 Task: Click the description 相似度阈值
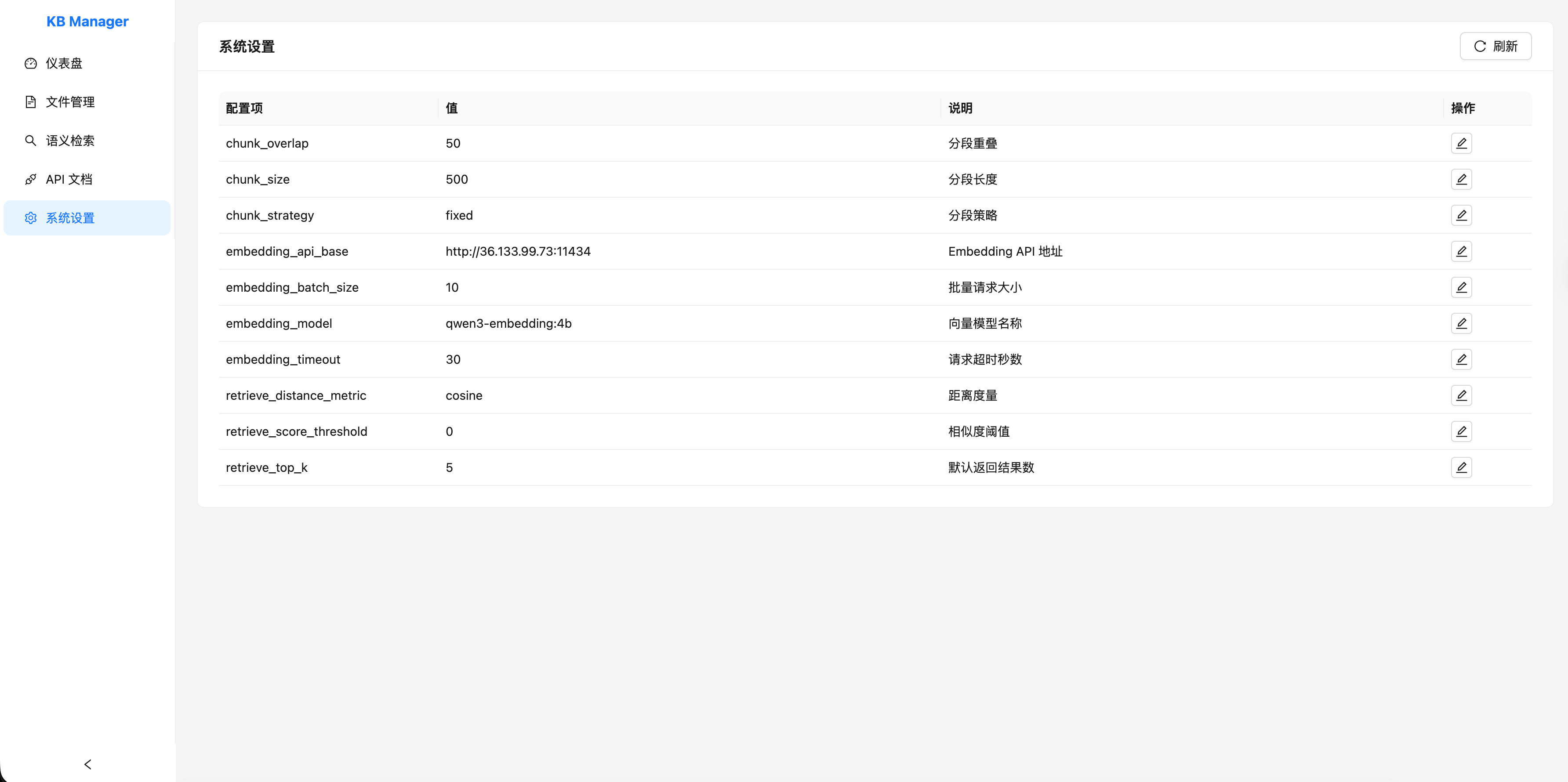click(979, 431)
